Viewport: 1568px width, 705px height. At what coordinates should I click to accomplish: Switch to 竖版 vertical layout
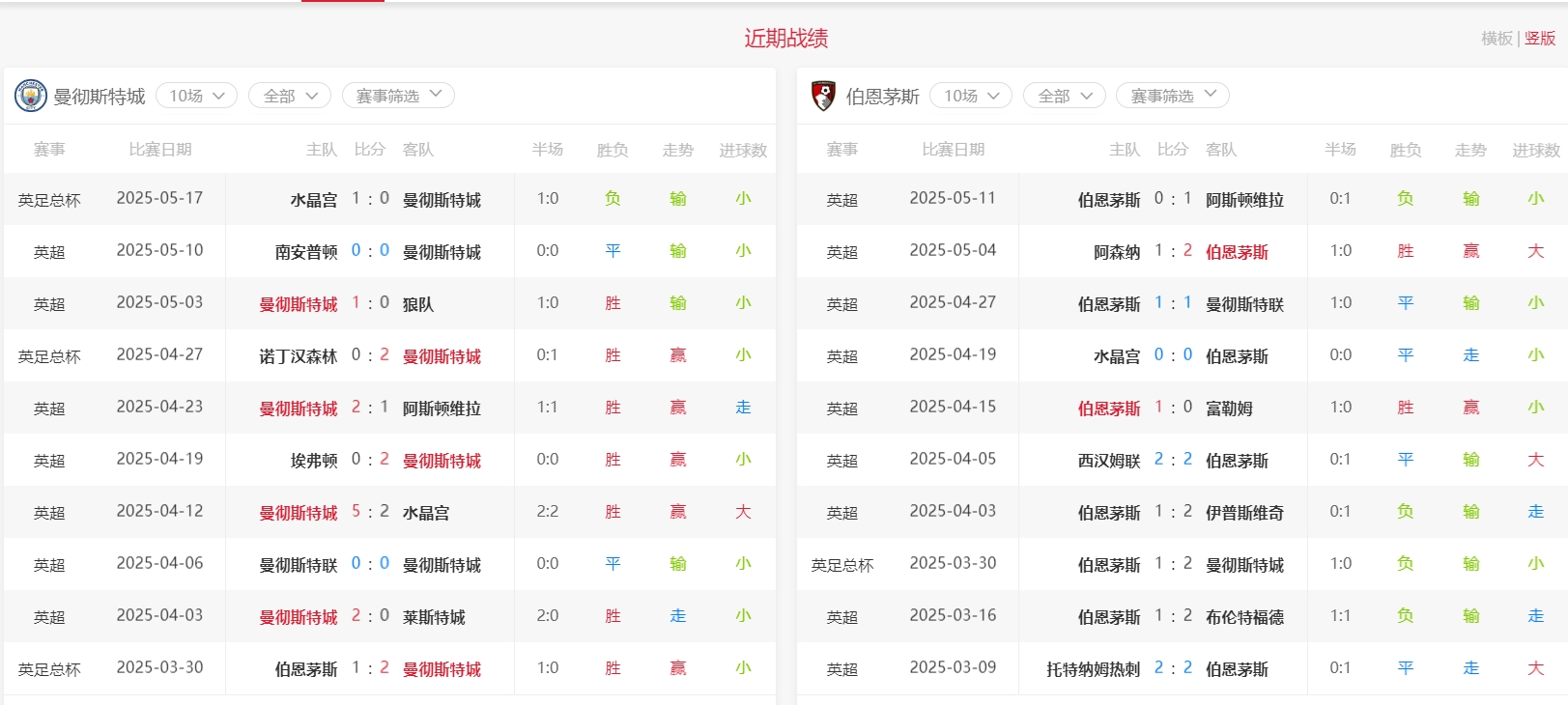(1540, 39)
